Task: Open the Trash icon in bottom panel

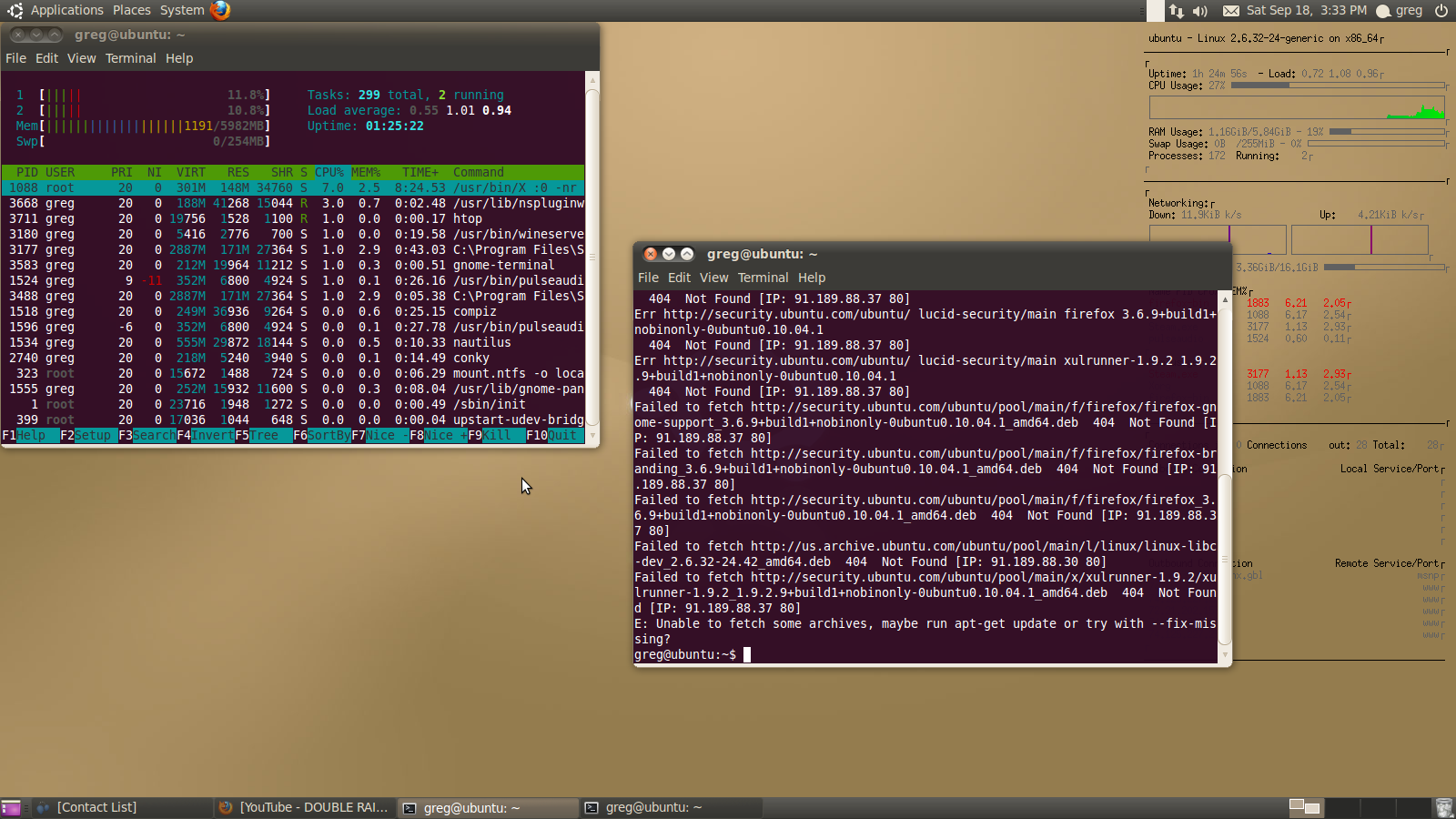Action: click(1443, 807)
